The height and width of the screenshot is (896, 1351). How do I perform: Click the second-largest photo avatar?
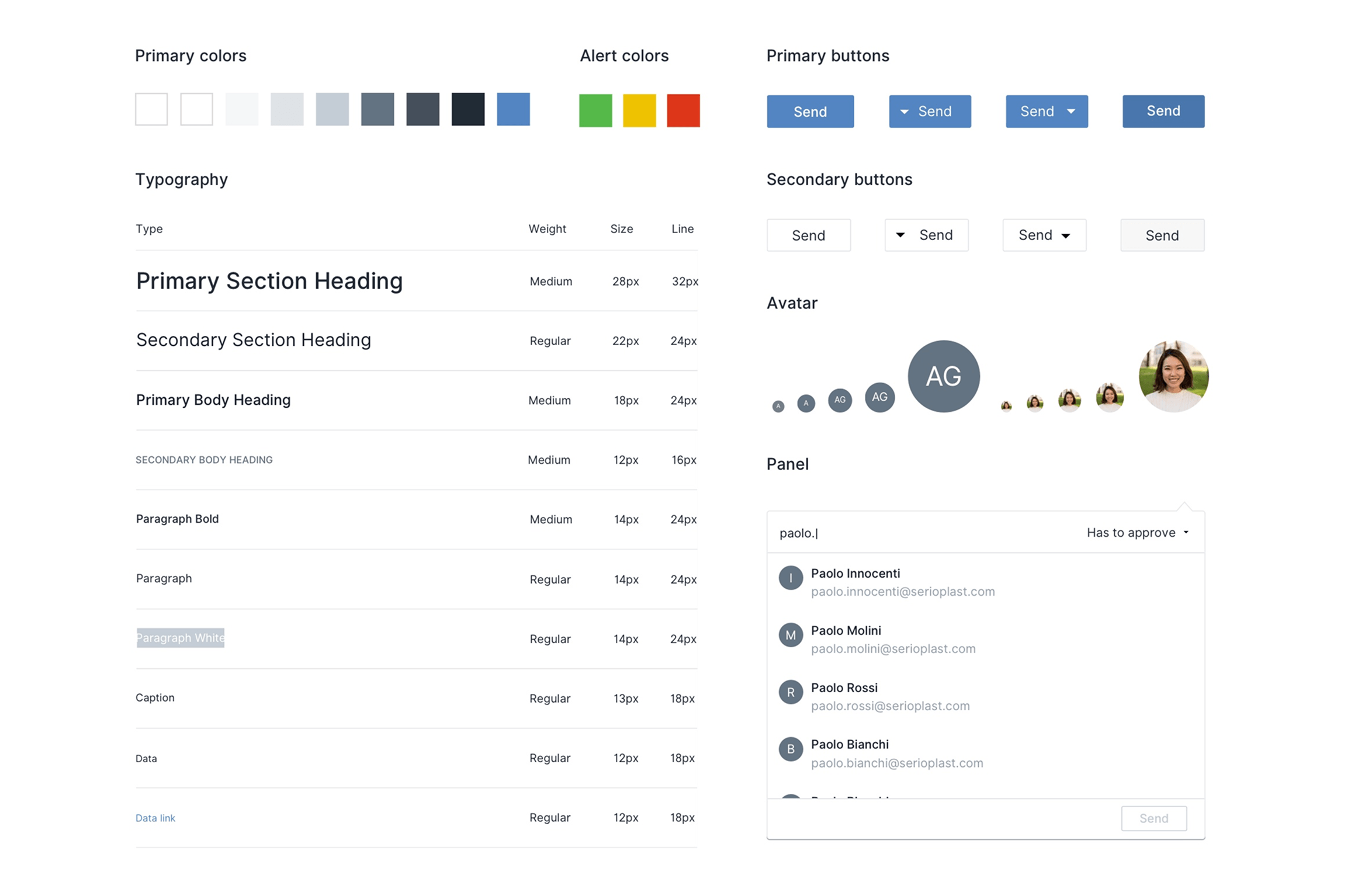[x=1109, y=397]
